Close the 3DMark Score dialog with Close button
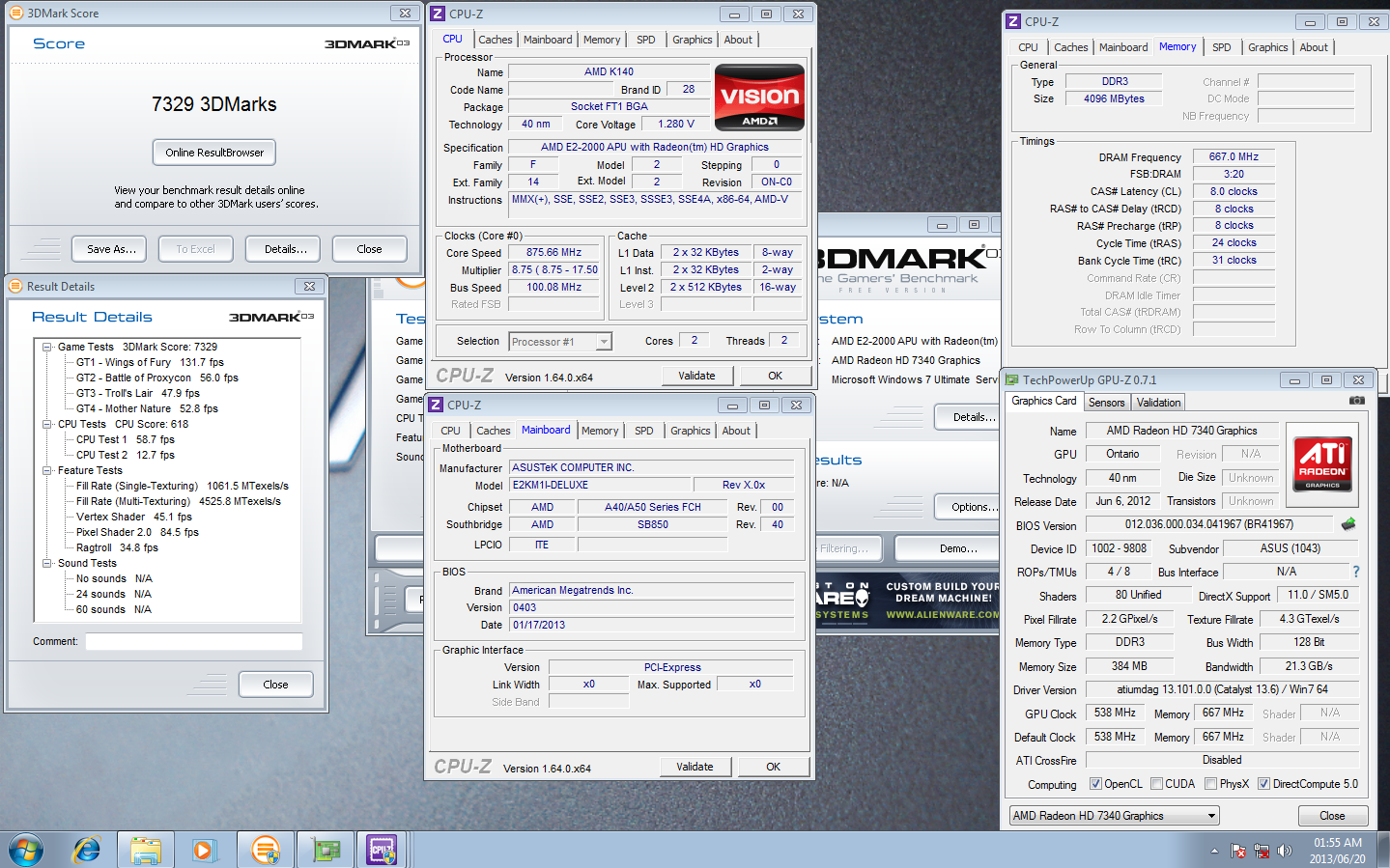Screen dimensions: 1390x868 coord(369,249)
